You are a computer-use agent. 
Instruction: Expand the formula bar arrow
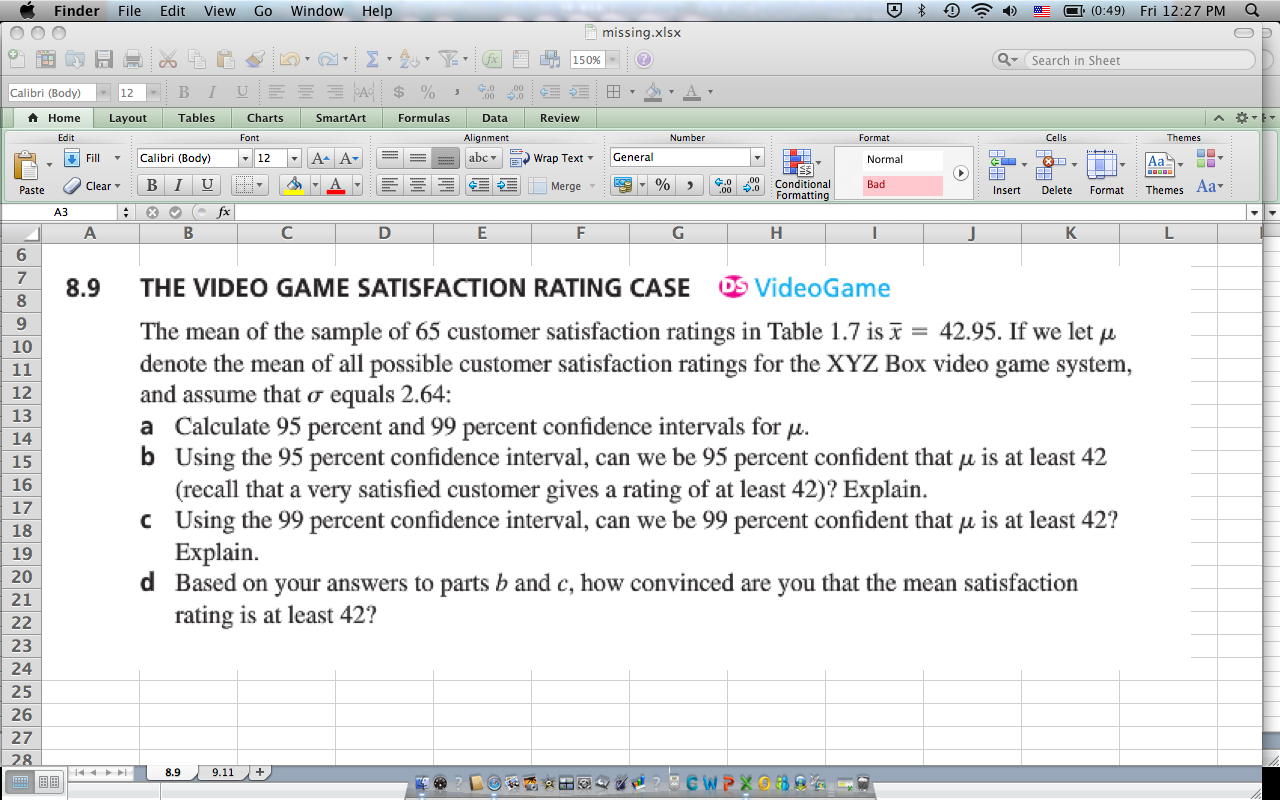pyautogui.click(x=1255, y=212)
